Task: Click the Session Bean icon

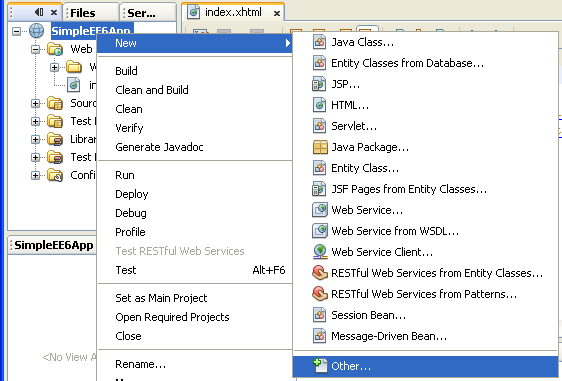Action: 319,315
